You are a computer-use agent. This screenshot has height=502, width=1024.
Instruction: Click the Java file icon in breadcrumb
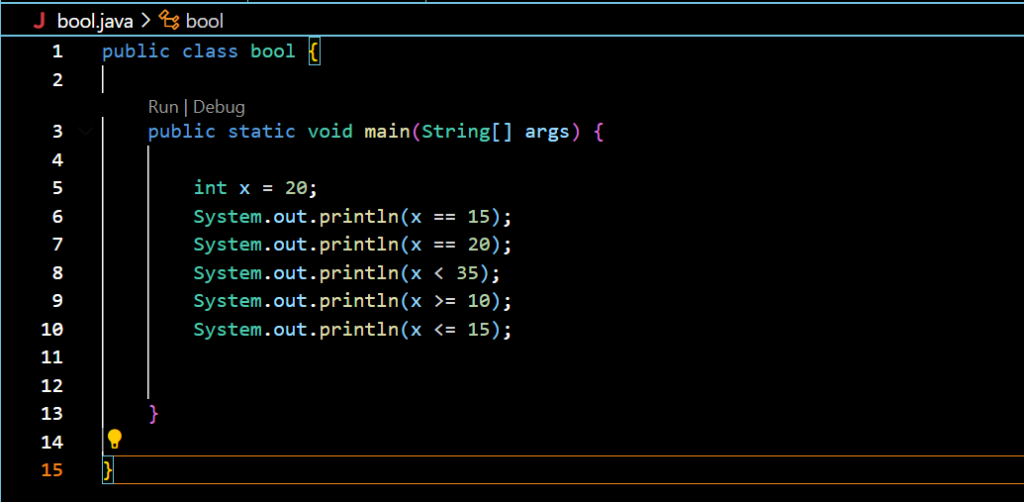coord(39,20)
